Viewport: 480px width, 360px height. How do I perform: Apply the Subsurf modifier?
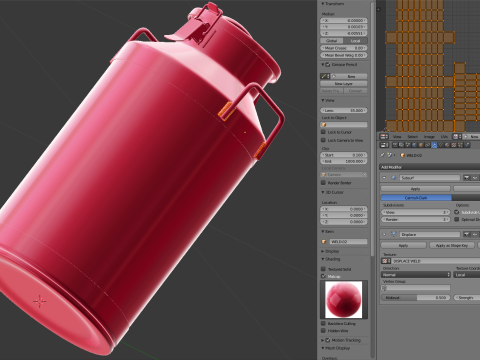pos(416,189)
